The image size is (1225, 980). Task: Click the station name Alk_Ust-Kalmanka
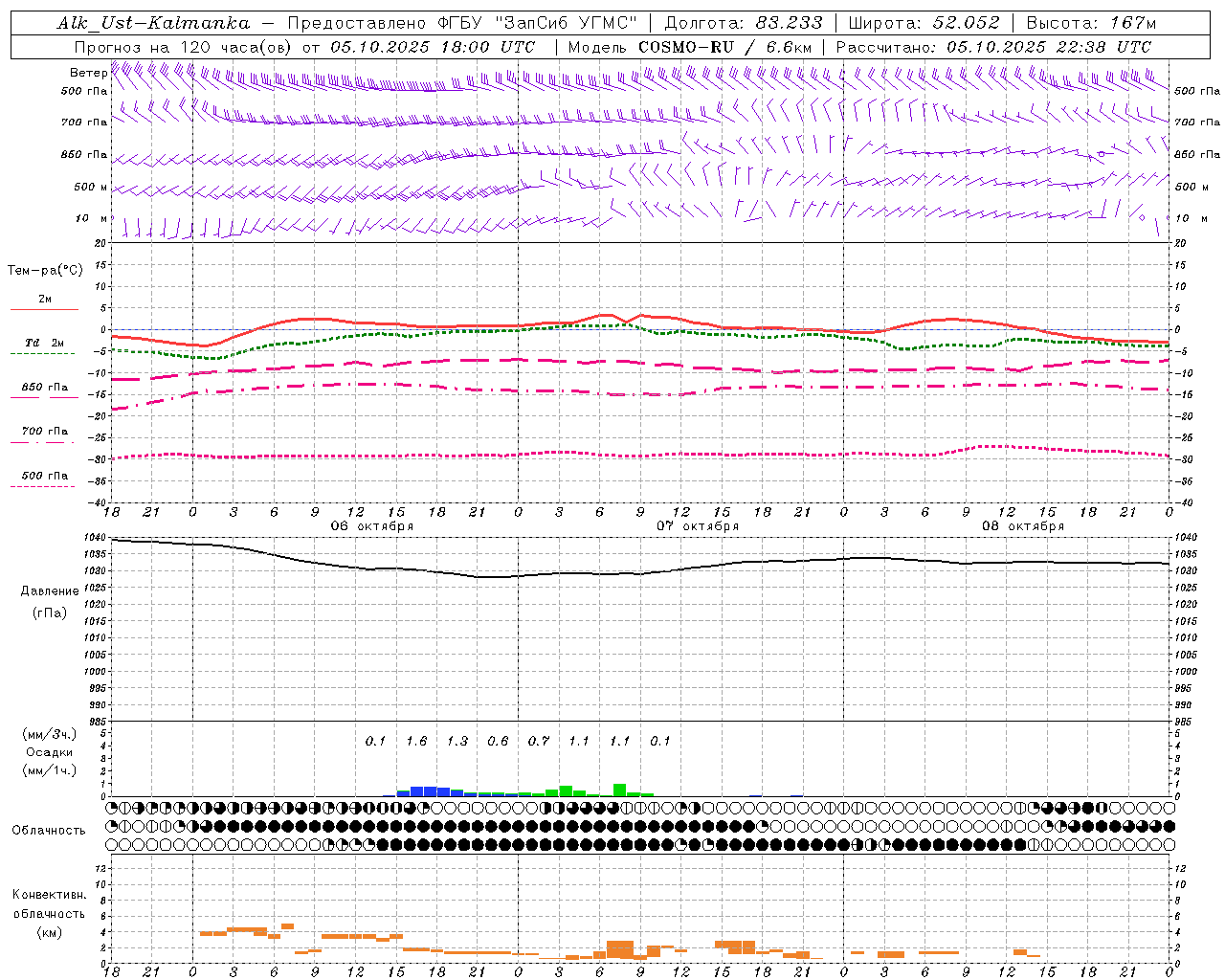point(153,23)
